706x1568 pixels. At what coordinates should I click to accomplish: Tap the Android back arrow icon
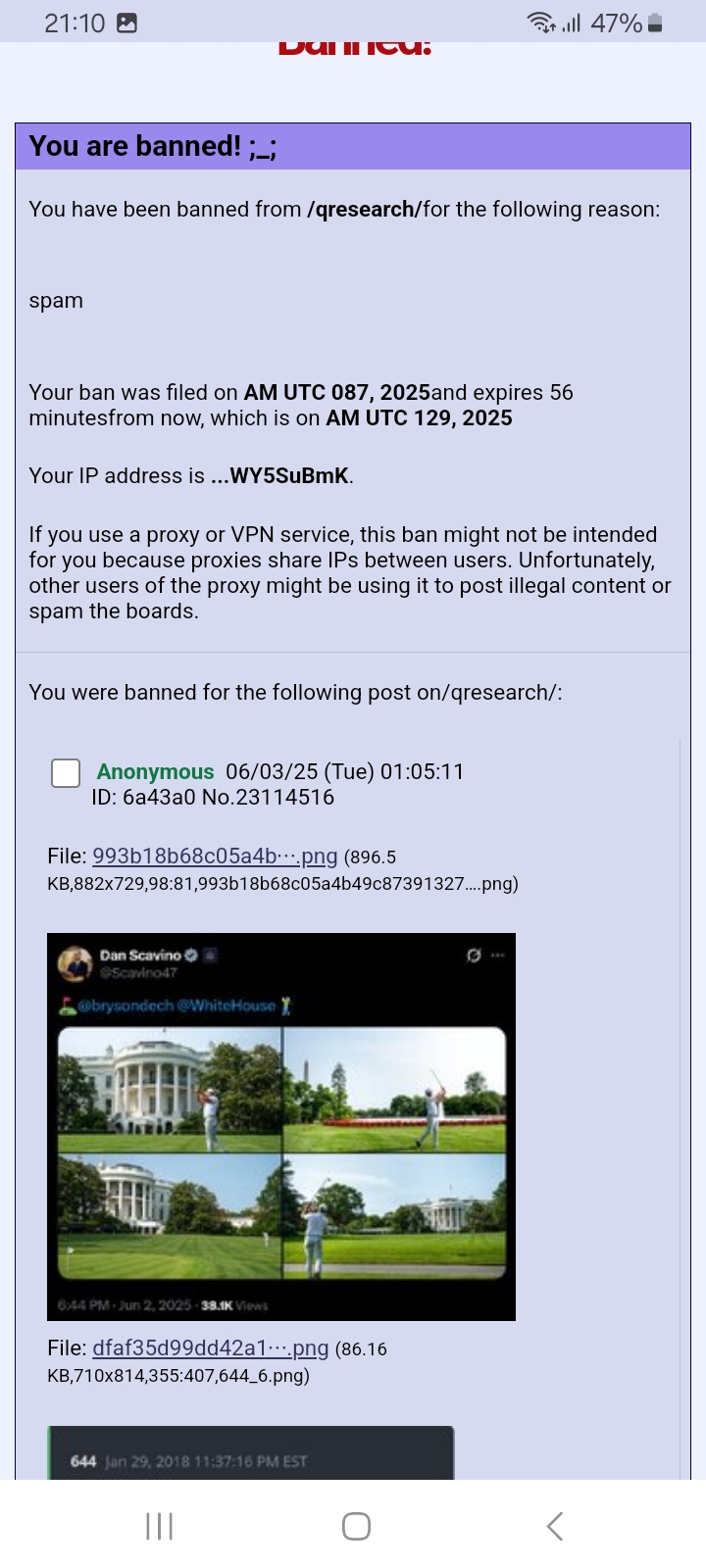(554, 1526)
